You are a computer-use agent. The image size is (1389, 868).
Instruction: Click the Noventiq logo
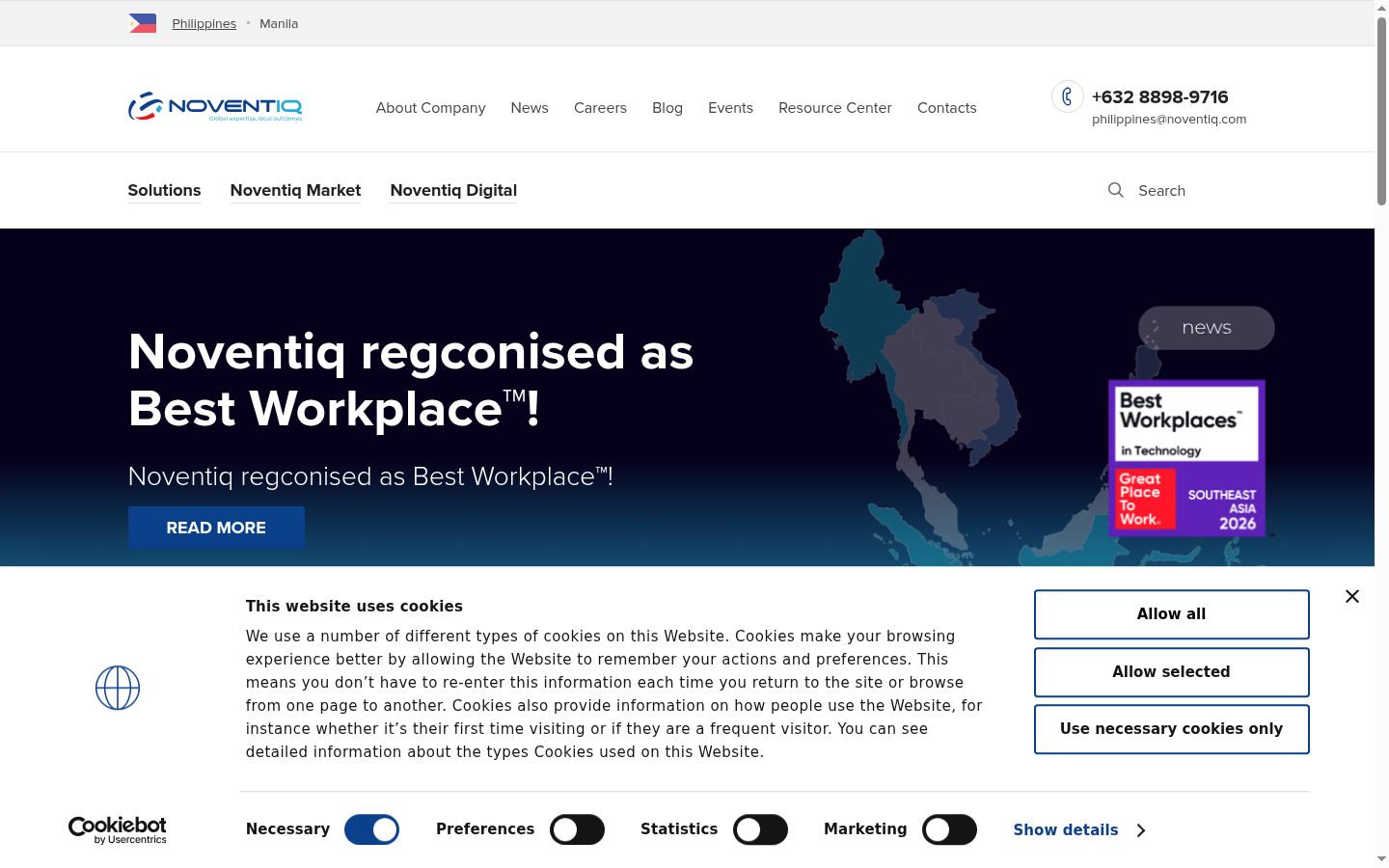tap(215, 106)
